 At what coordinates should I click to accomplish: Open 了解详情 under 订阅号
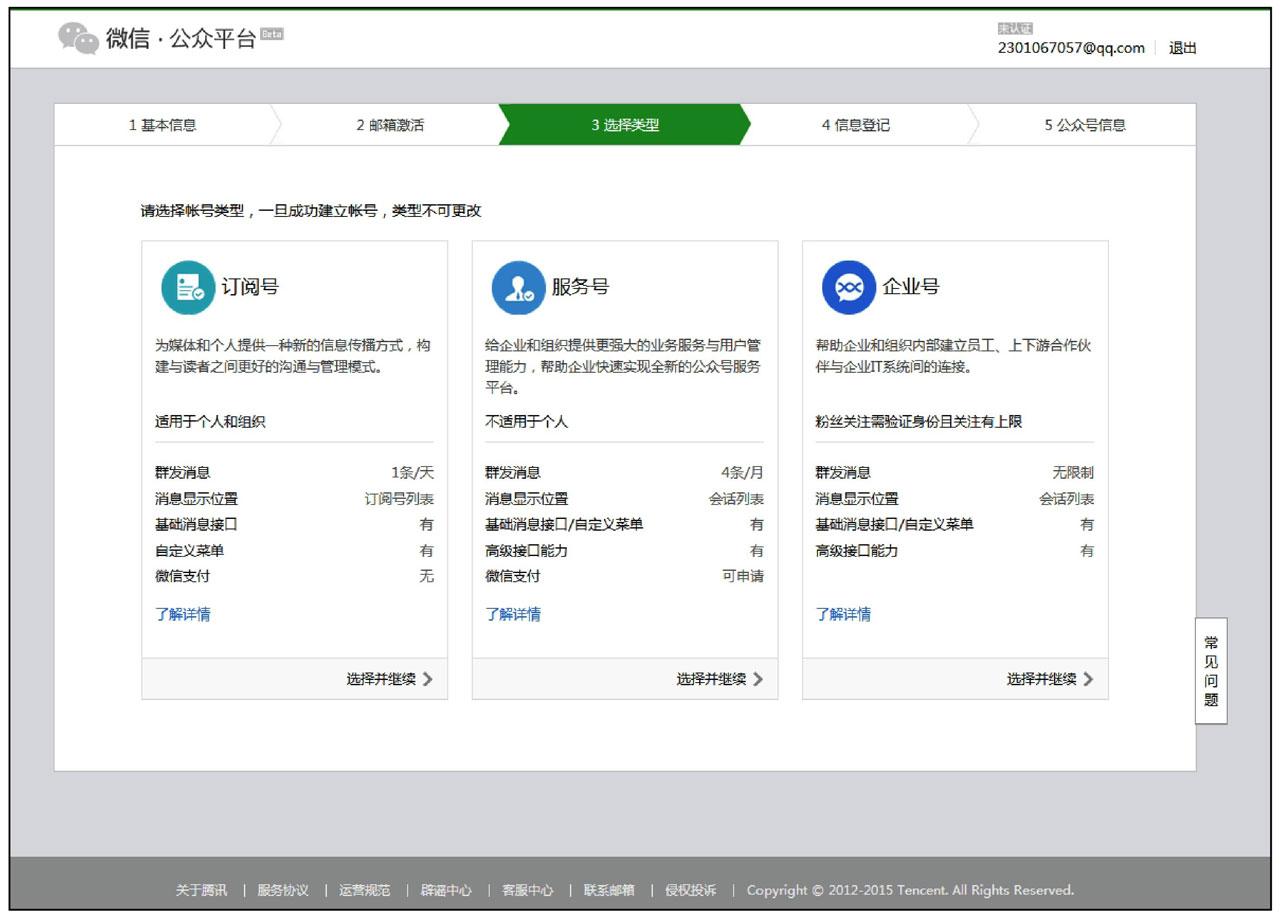point(183,614)
